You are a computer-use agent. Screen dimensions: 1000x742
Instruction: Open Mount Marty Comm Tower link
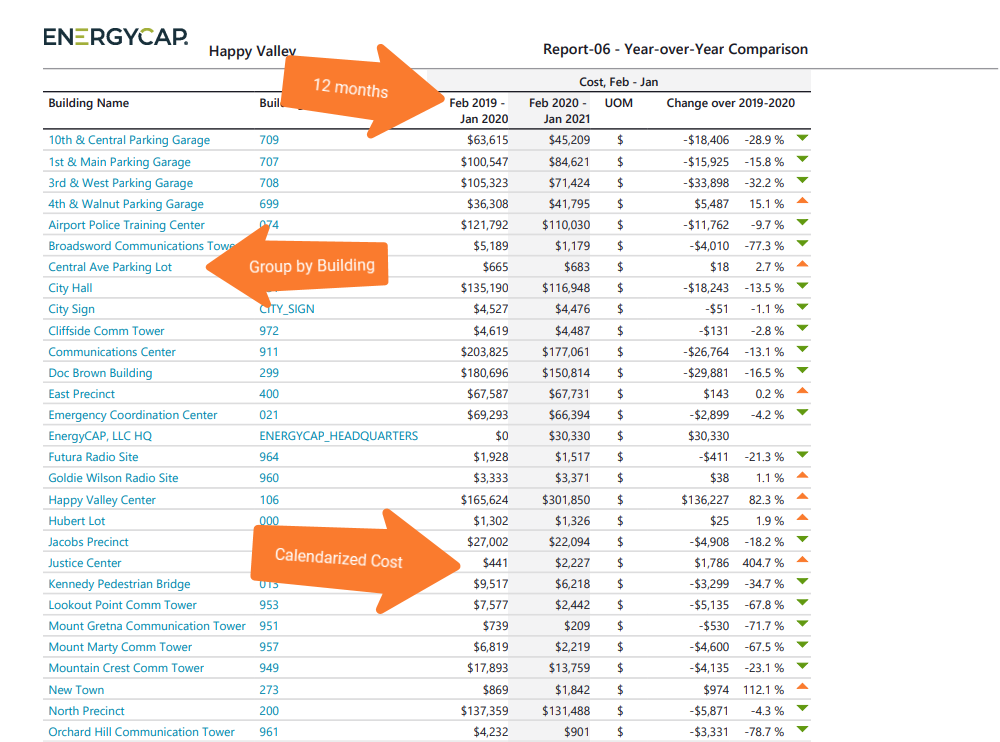120,647
